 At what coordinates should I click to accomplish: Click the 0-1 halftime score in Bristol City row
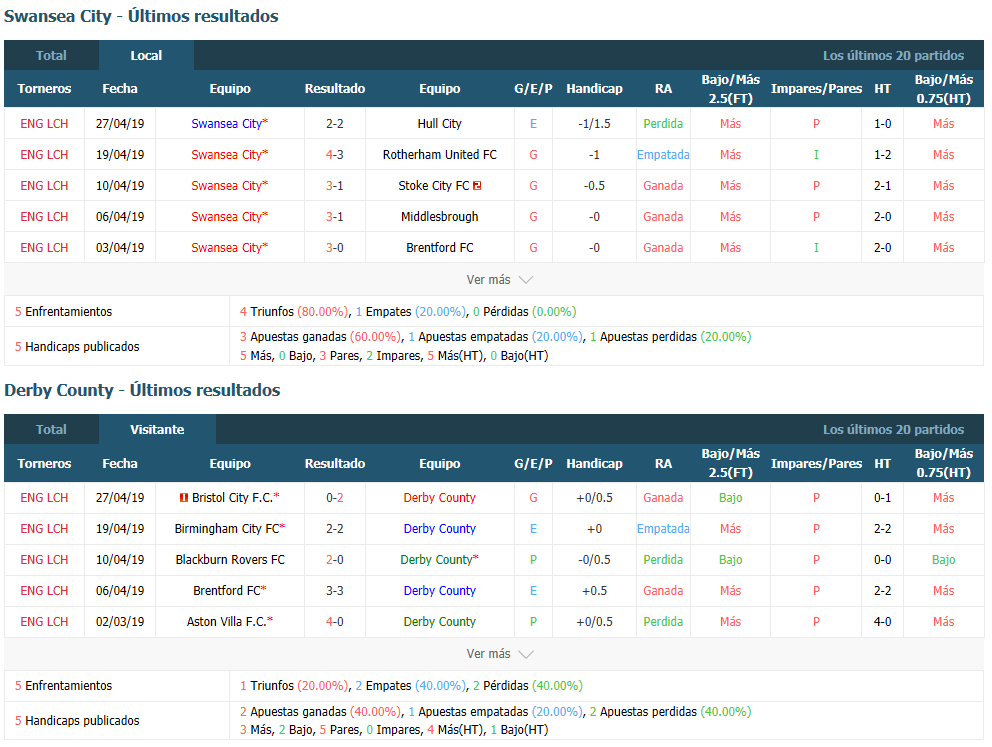[883, 498]
